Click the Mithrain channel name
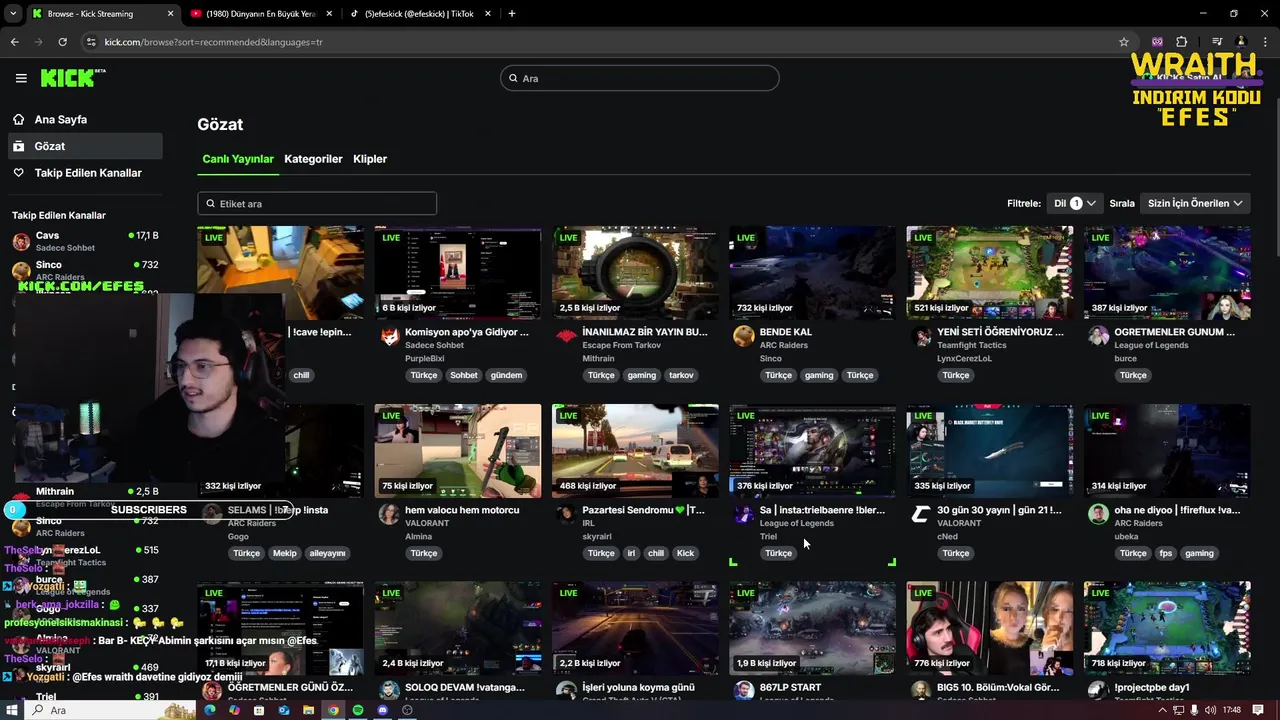Viewport: 1280px width, 720px height. [598, 358]
